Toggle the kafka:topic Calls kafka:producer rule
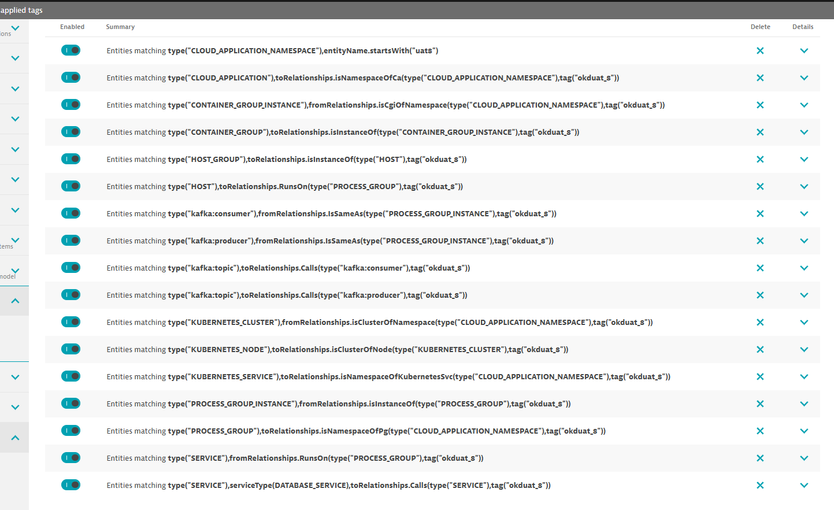This screenshot has width=834, height=510. (x=70, y=295)
